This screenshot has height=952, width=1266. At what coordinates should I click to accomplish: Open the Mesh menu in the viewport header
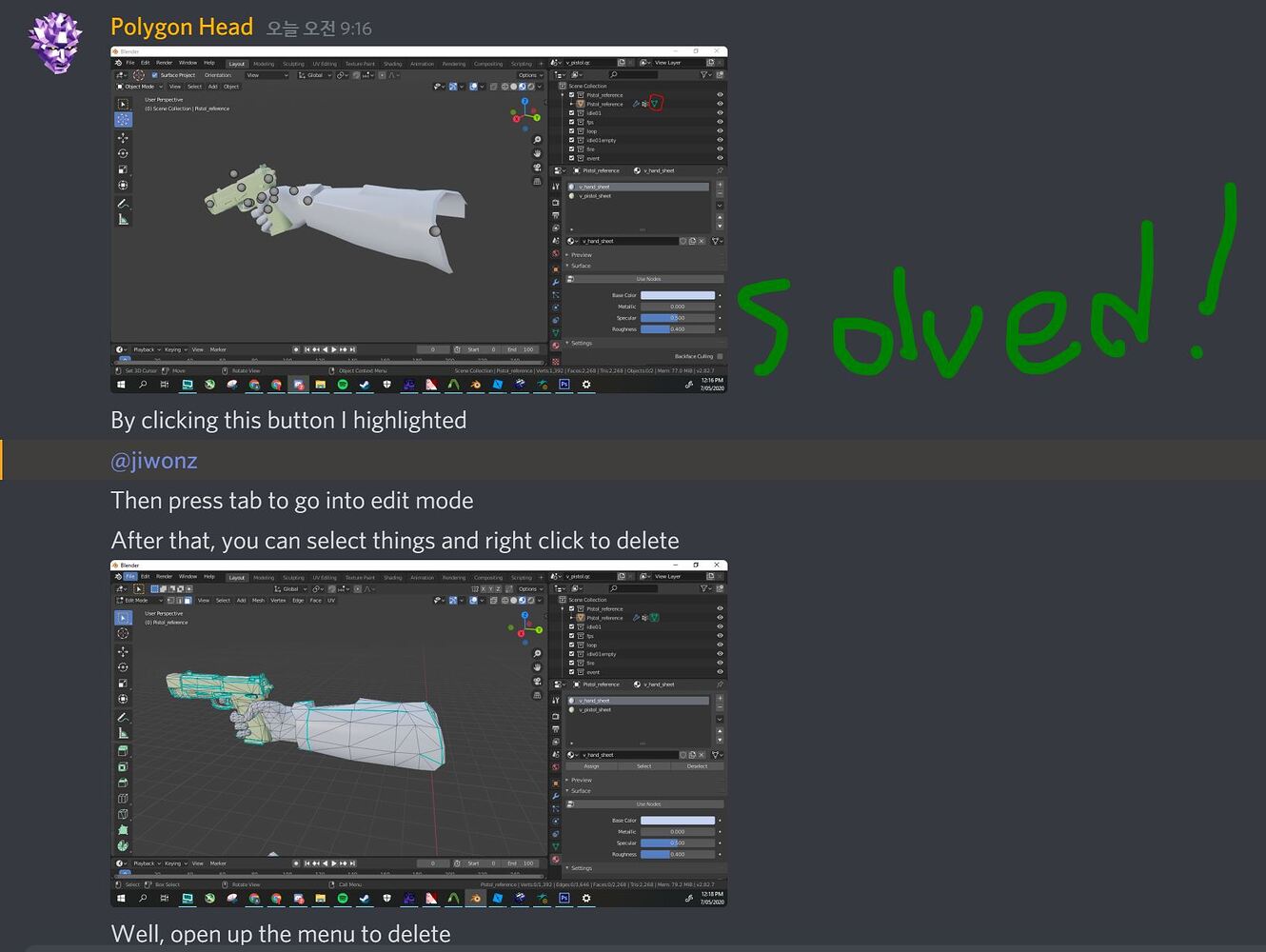[258, 601]
